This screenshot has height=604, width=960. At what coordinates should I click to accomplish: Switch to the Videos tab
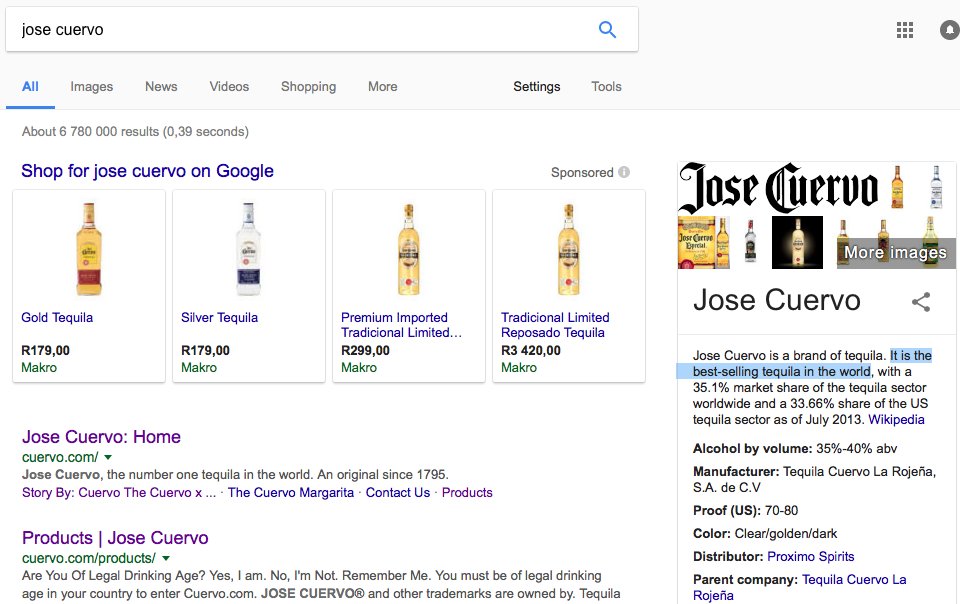(229, 87)
